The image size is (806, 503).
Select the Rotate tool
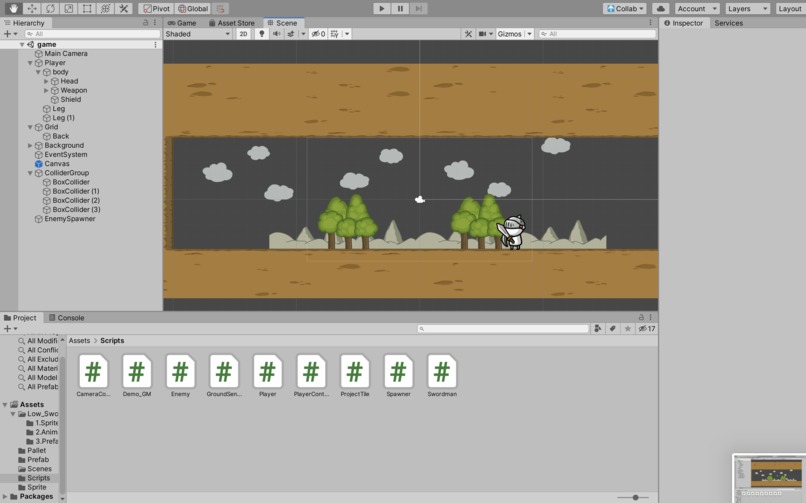[x=50, y=8]
